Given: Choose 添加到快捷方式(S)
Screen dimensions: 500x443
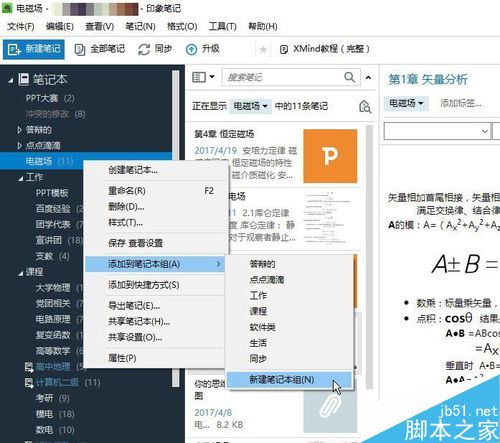Looking at the screenshot, I should click(x=155, y=285).
